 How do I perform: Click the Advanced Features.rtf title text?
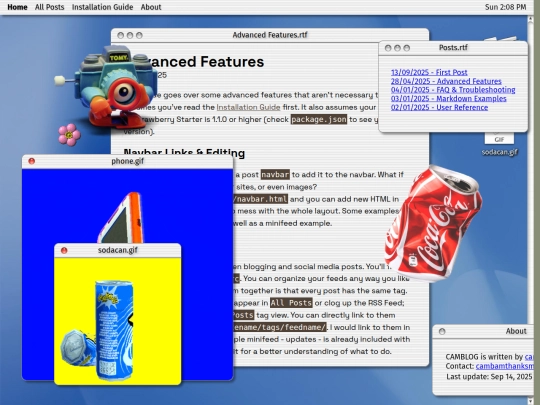(270, 35)
